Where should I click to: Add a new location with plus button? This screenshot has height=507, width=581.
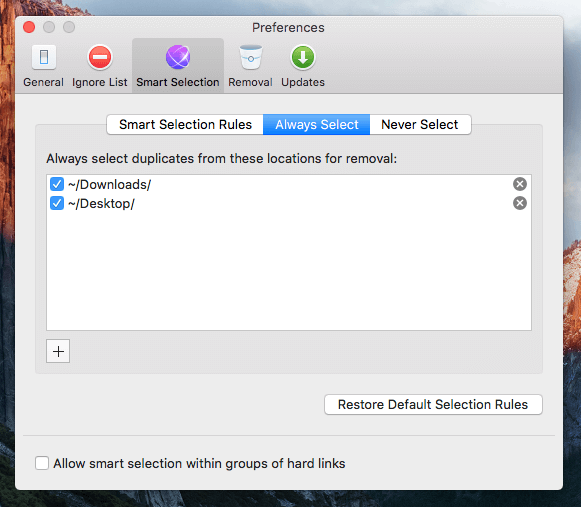[x=58, y=351]
